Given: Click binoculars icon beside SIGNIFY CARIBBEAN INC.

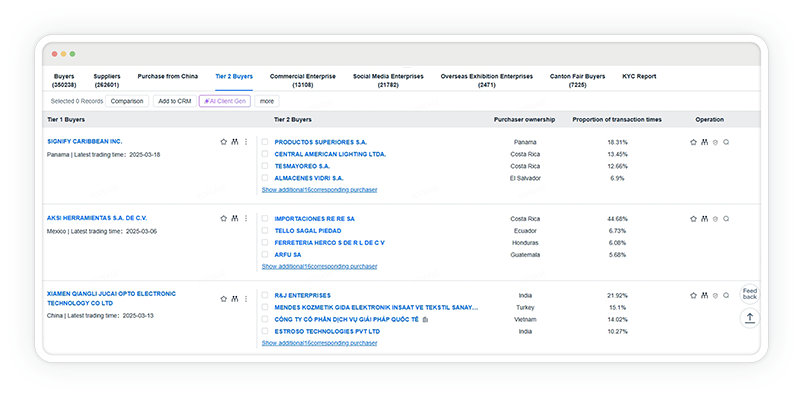Looking at the screenshot, I should (x=235, y=142).
